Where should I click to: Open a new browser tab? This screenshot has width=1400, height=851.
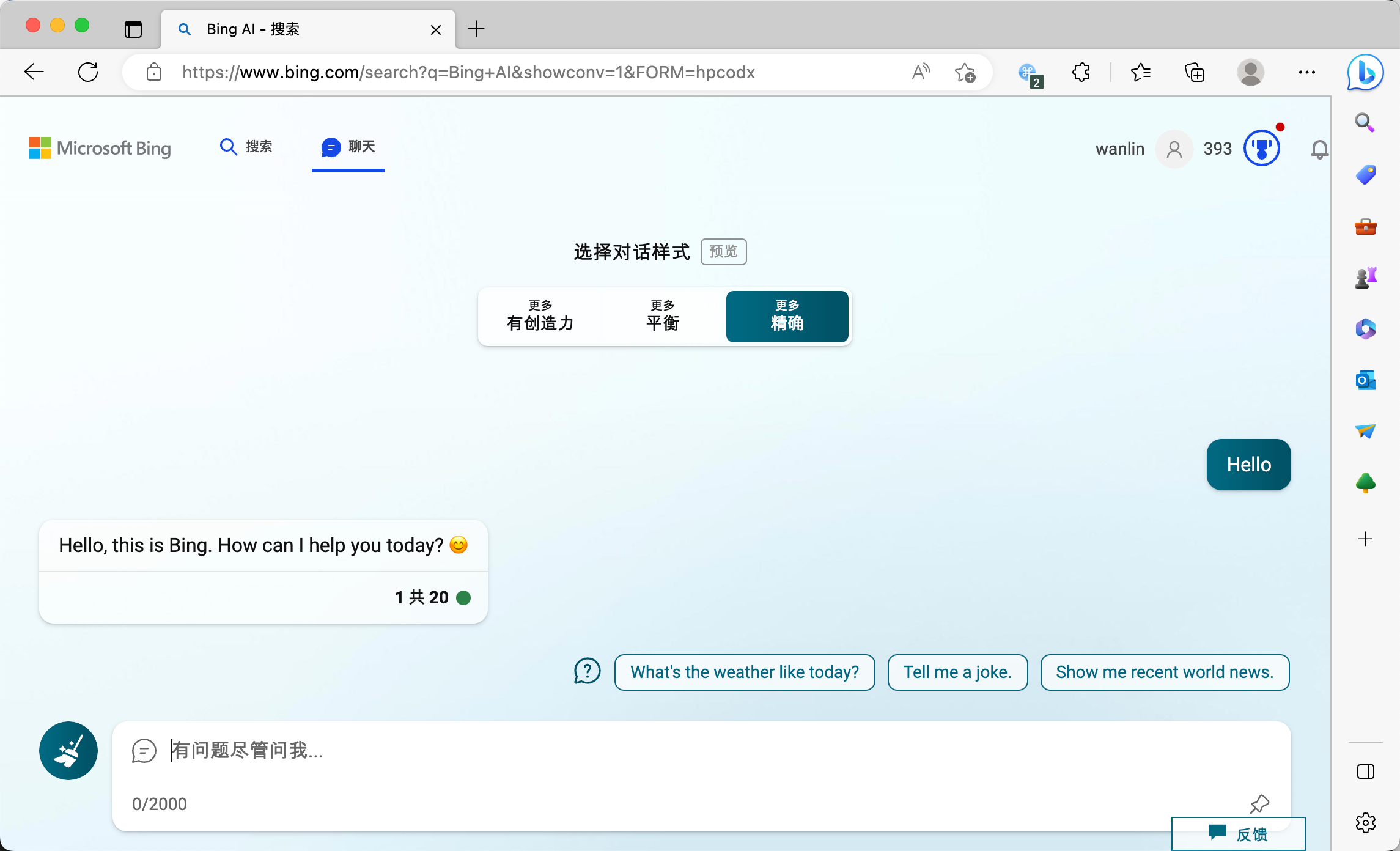[476, 29]
